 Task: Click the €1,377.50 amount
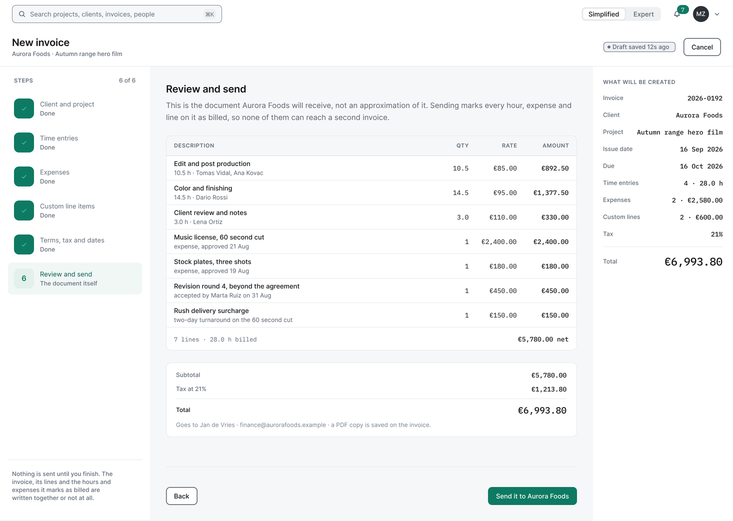(x=551, y=193)
